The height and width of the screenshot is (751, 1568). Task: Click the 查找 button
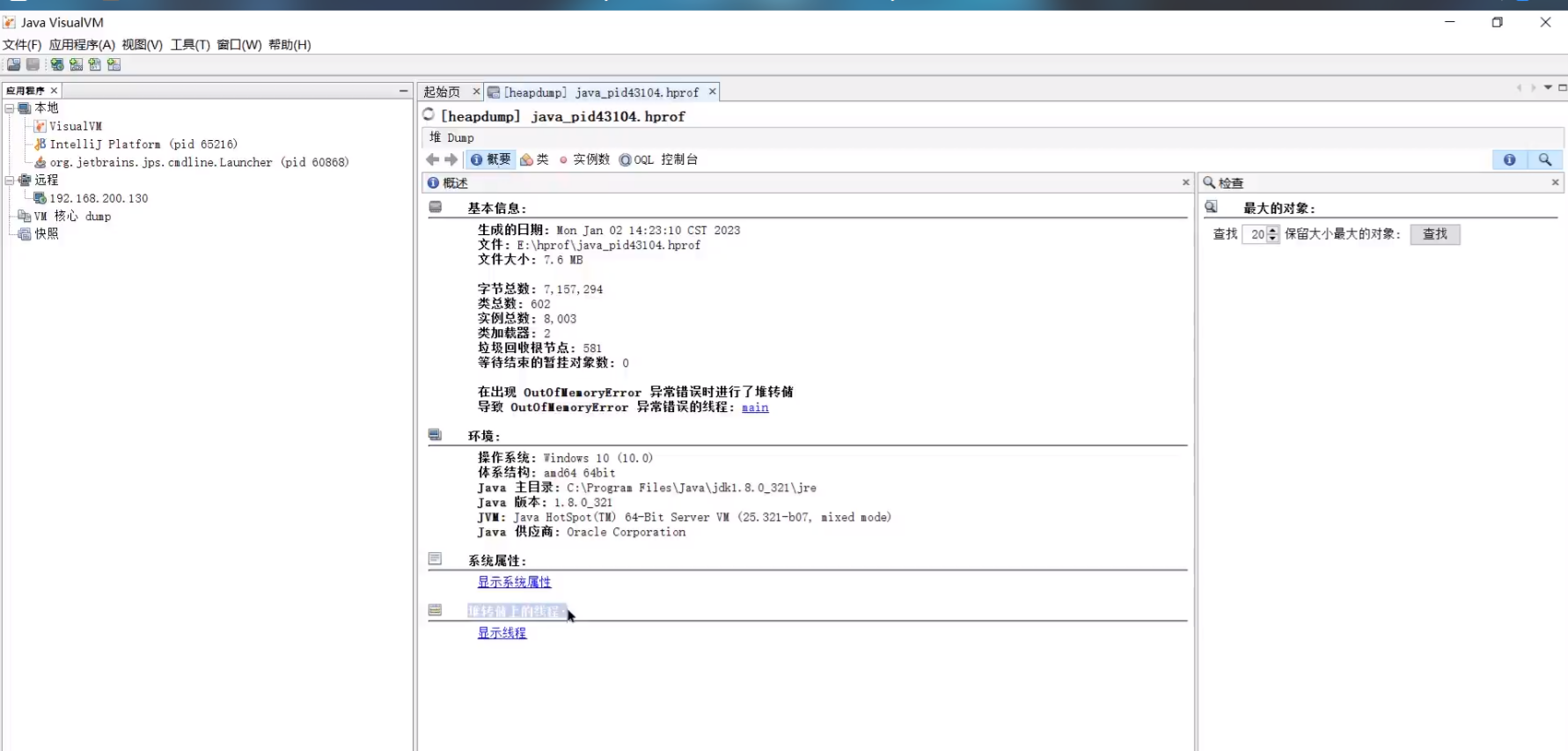click(1435, 234)
